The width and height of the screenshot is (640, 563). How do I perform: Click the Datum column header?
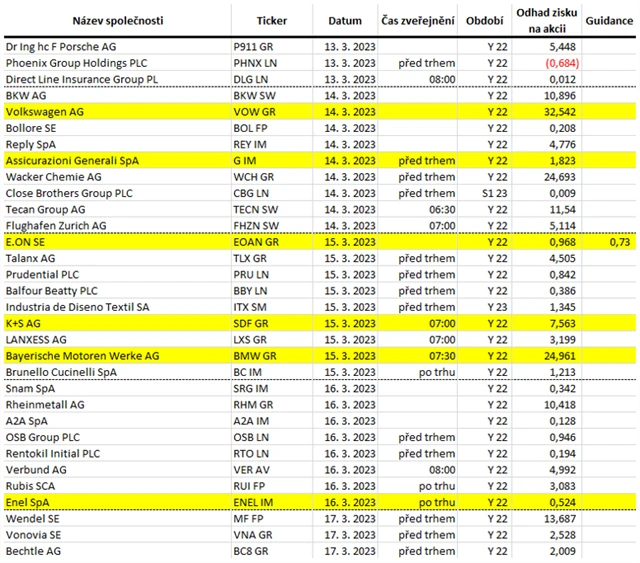[344, 20]
